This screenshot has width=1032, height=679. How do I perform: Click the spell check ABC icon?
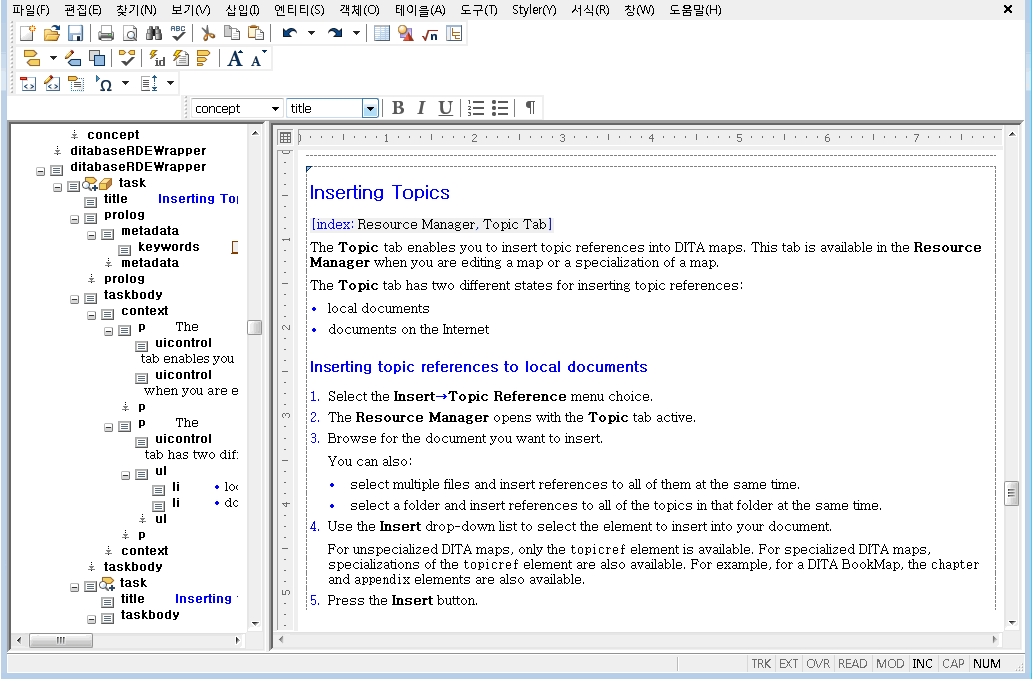point(178,33)
